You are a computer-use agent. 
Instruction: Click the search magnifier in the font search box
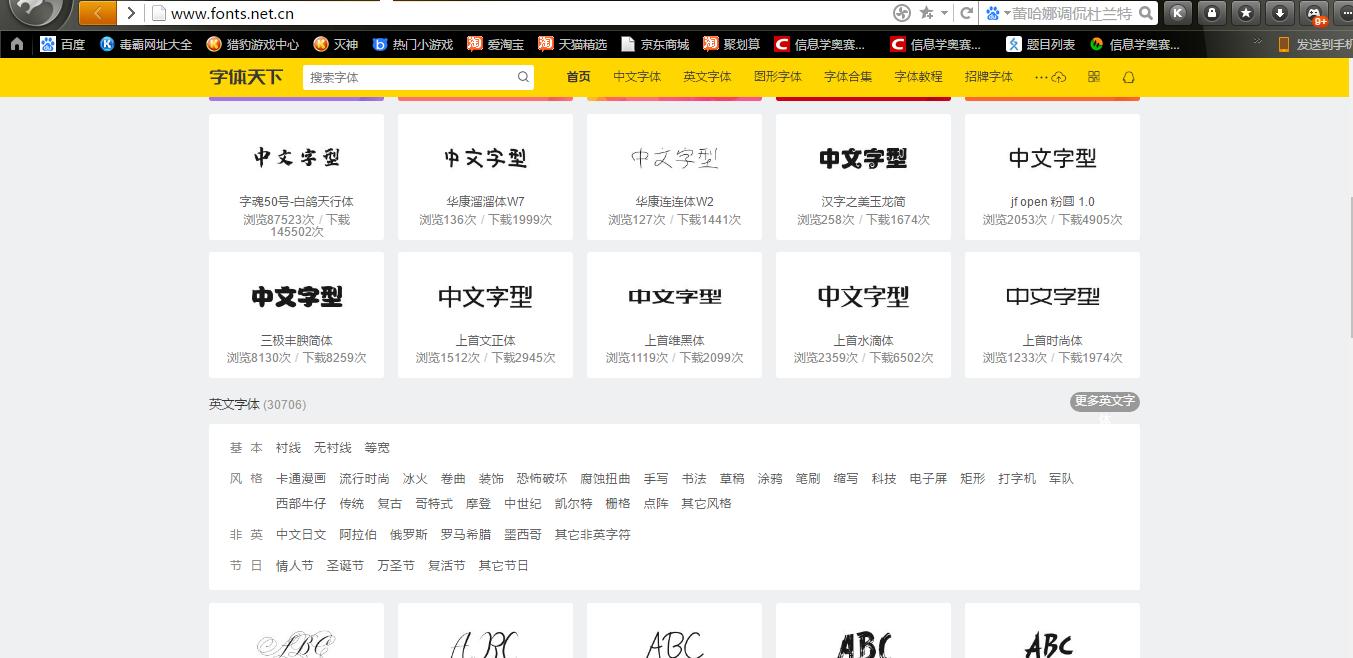(523, 77)
